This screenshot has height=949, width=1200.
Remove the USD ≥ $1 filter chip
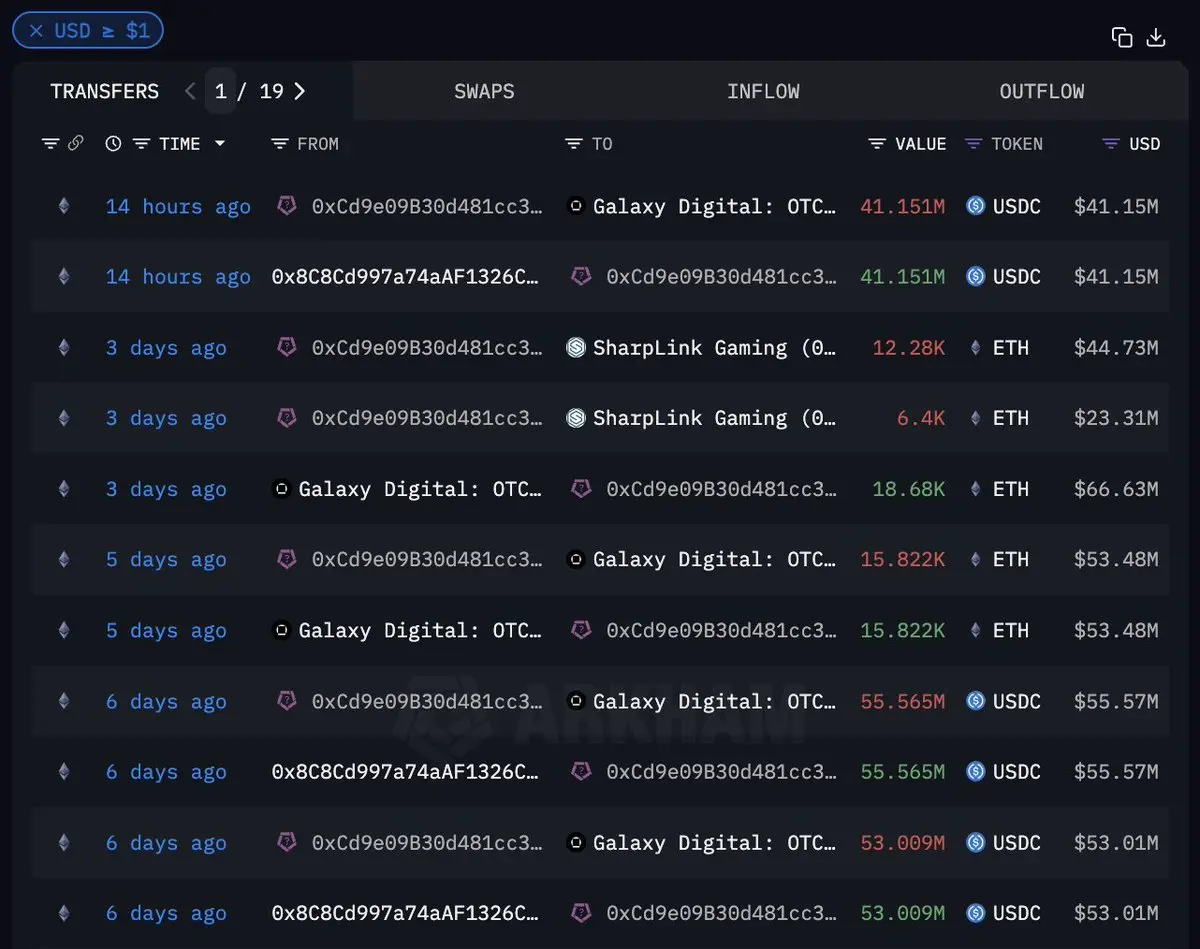click(x=36, y=31)
